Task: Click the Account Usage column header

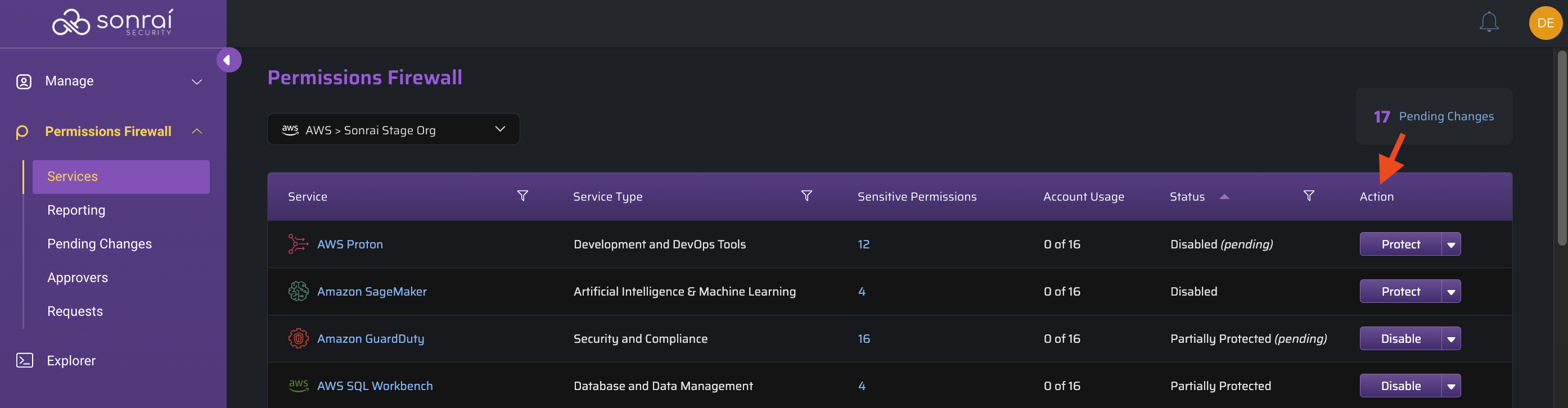Action: click(x=1083, y=197)
